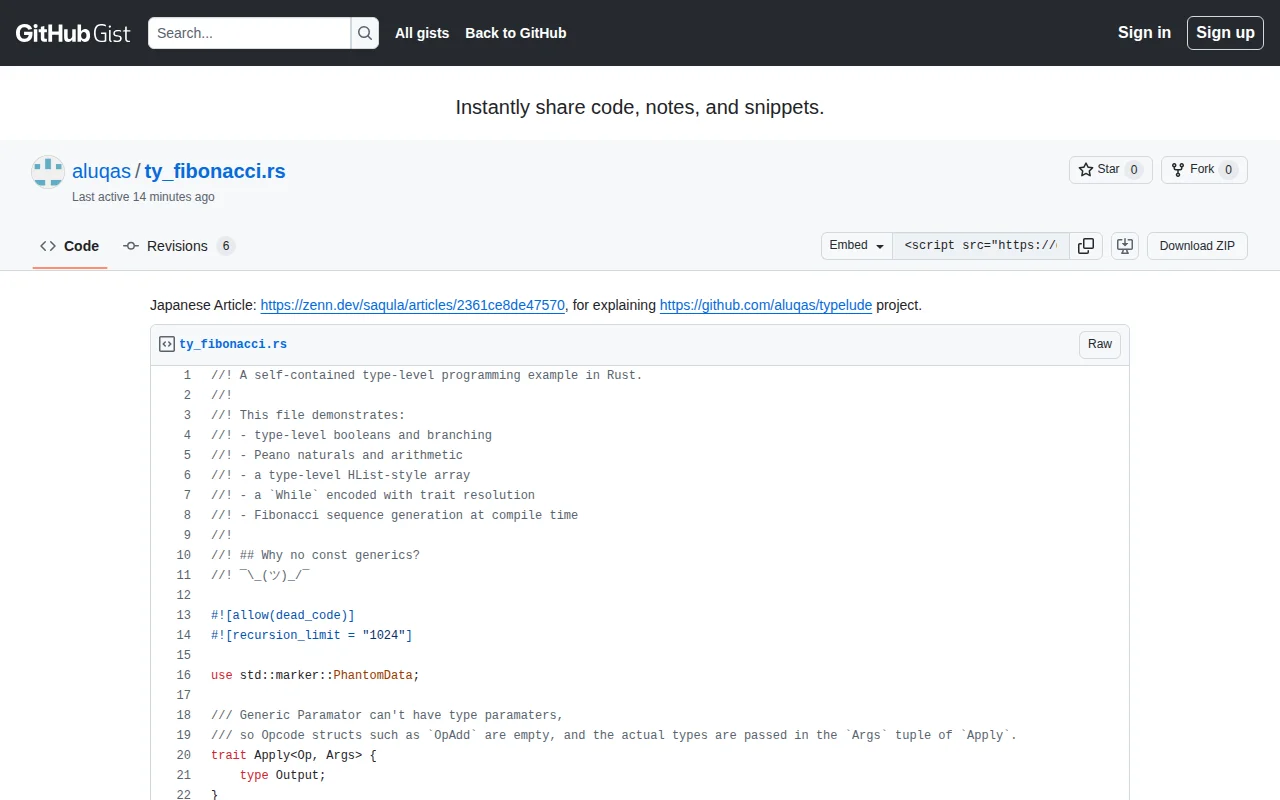
Task: Visit the aluqas profile link
Action: click(101, 171)
